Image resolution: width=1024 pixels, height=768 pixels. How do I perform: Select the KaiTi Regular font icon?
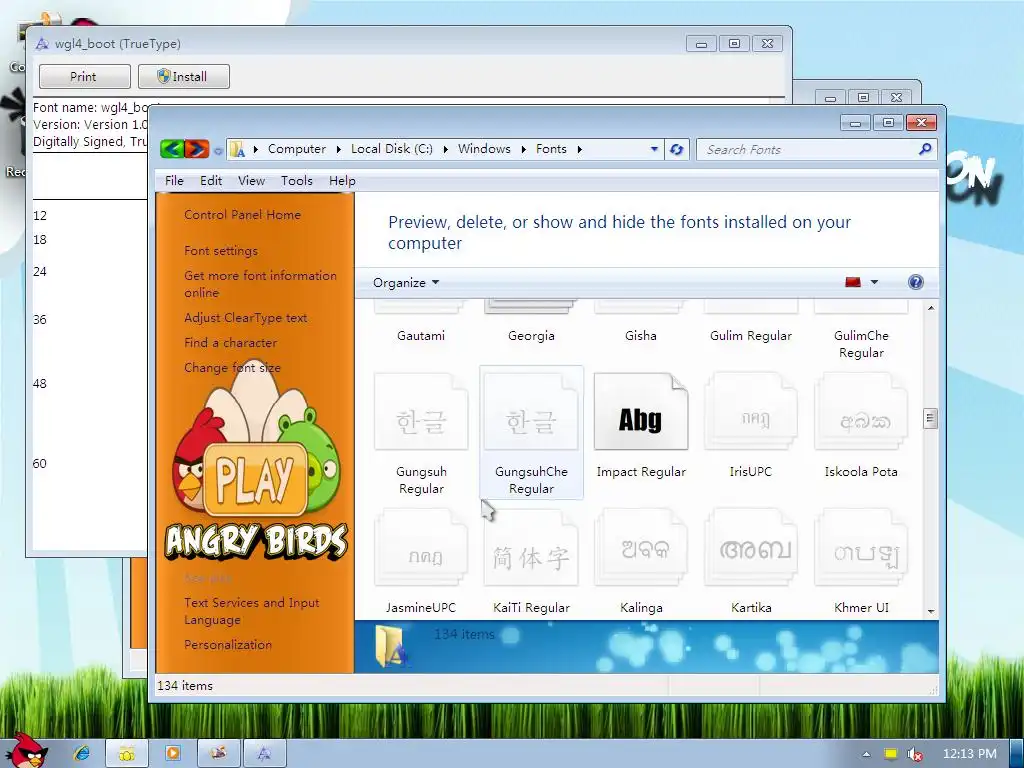click(531, 549)
